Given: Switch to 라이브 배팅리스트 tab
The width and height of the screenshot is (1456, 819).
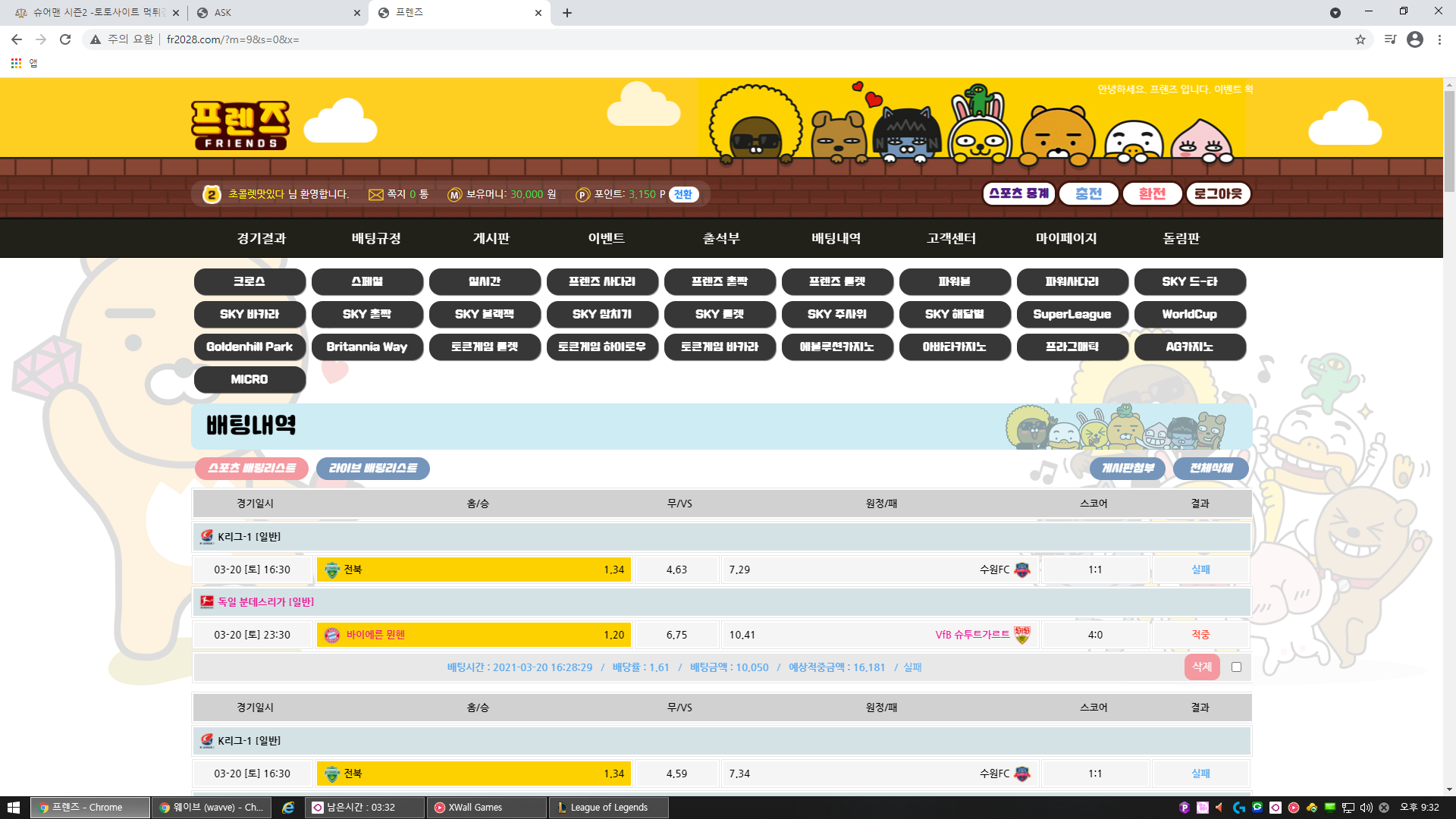Looking at the screenshot, I should coord(372,469).
